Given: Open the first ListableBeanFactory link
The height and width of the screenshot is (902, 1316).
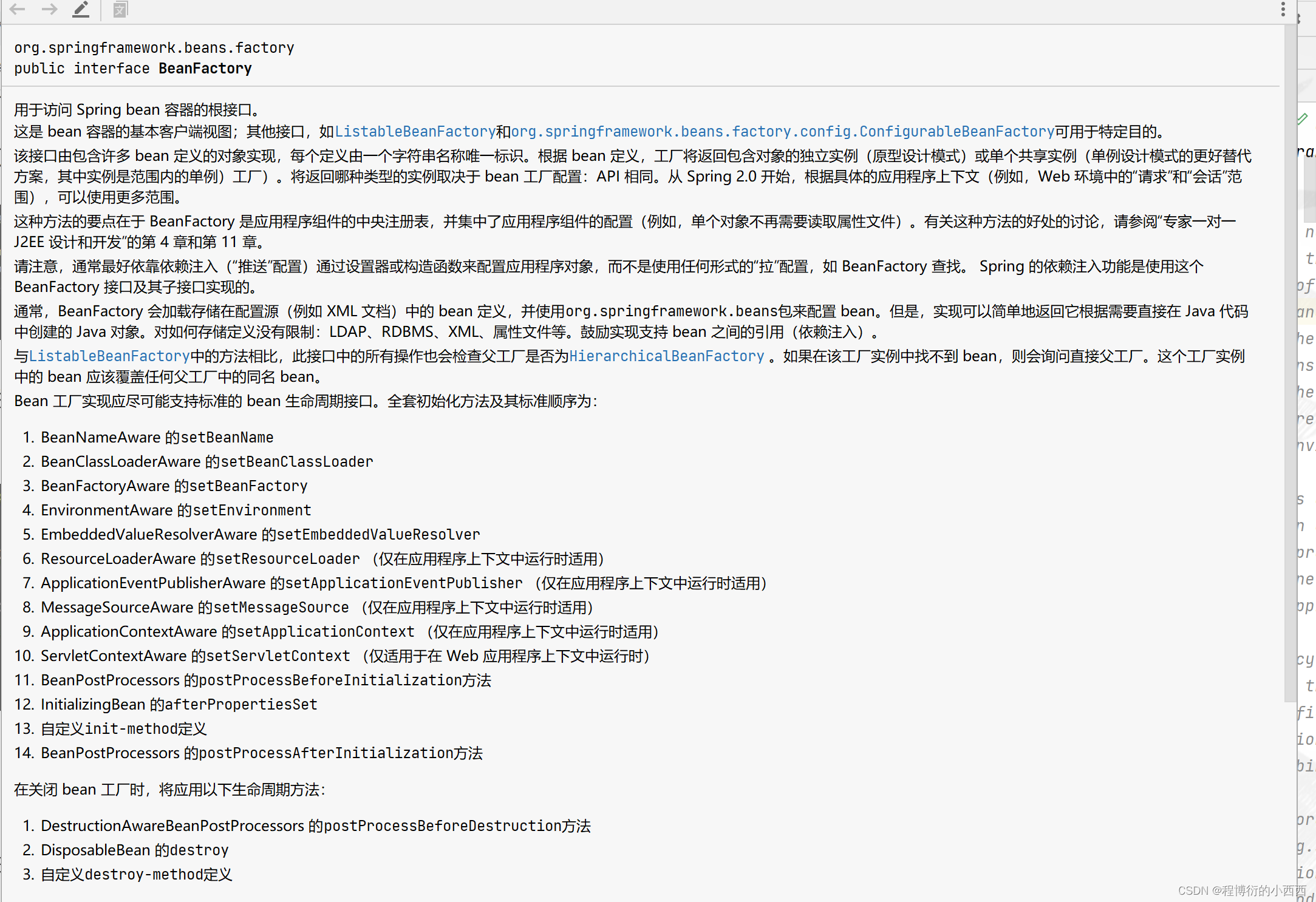Looking at the screenshot, I should [x=415, y=132].
